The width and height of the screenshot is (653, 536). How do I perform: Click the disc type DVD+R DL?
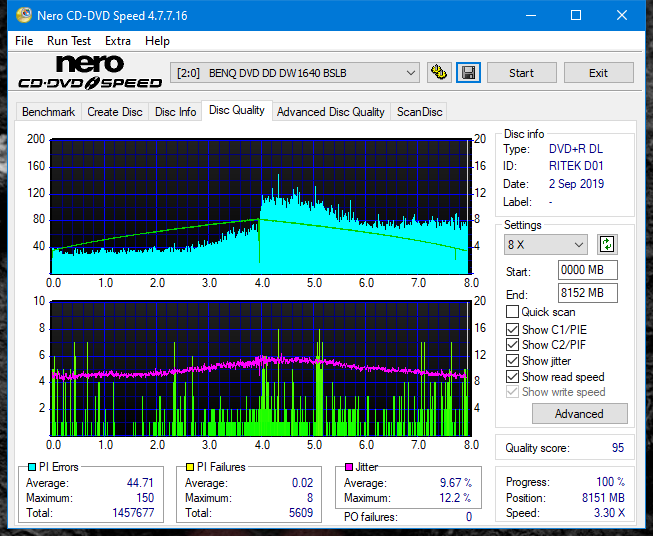point(576,149)
